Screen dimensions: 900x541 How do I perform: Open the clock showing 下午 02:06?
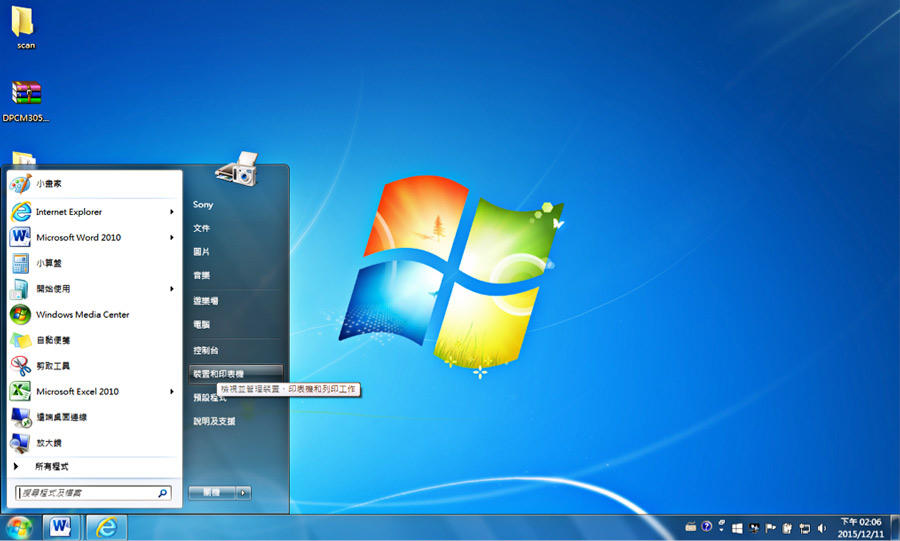[x=860, y=528]
